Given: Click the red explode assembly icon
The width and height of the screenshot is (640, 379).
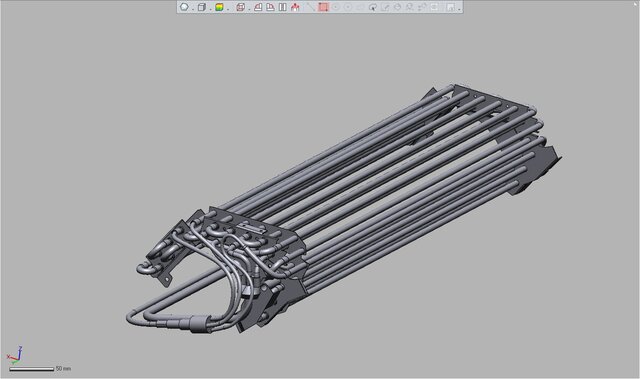Looking at the screenshot, I should pos(295,7).
